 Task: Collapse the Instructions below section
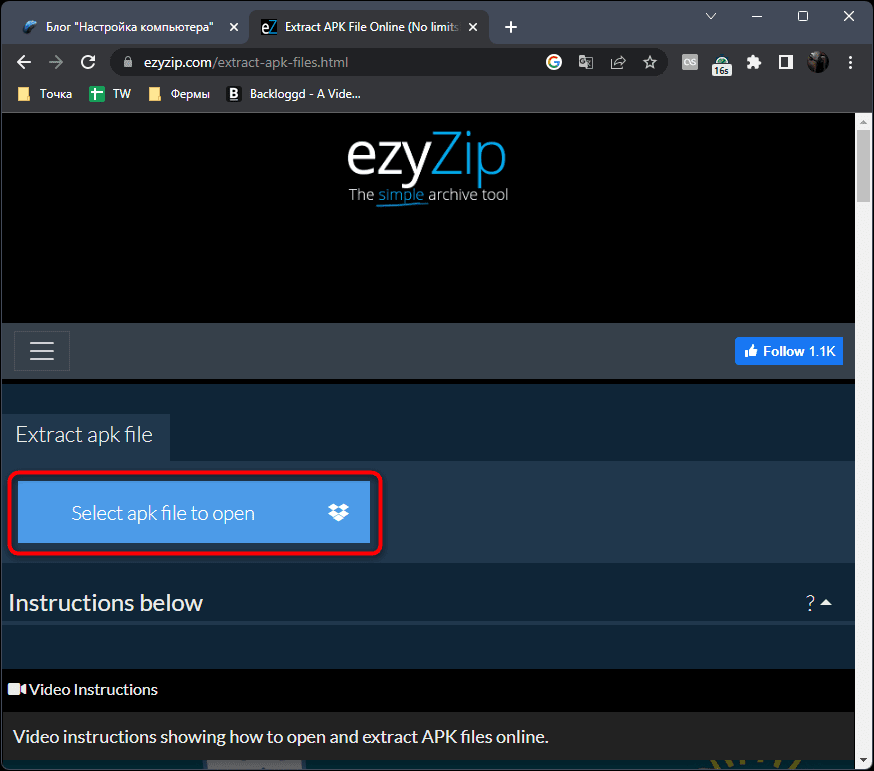click(x=818, y=603)
